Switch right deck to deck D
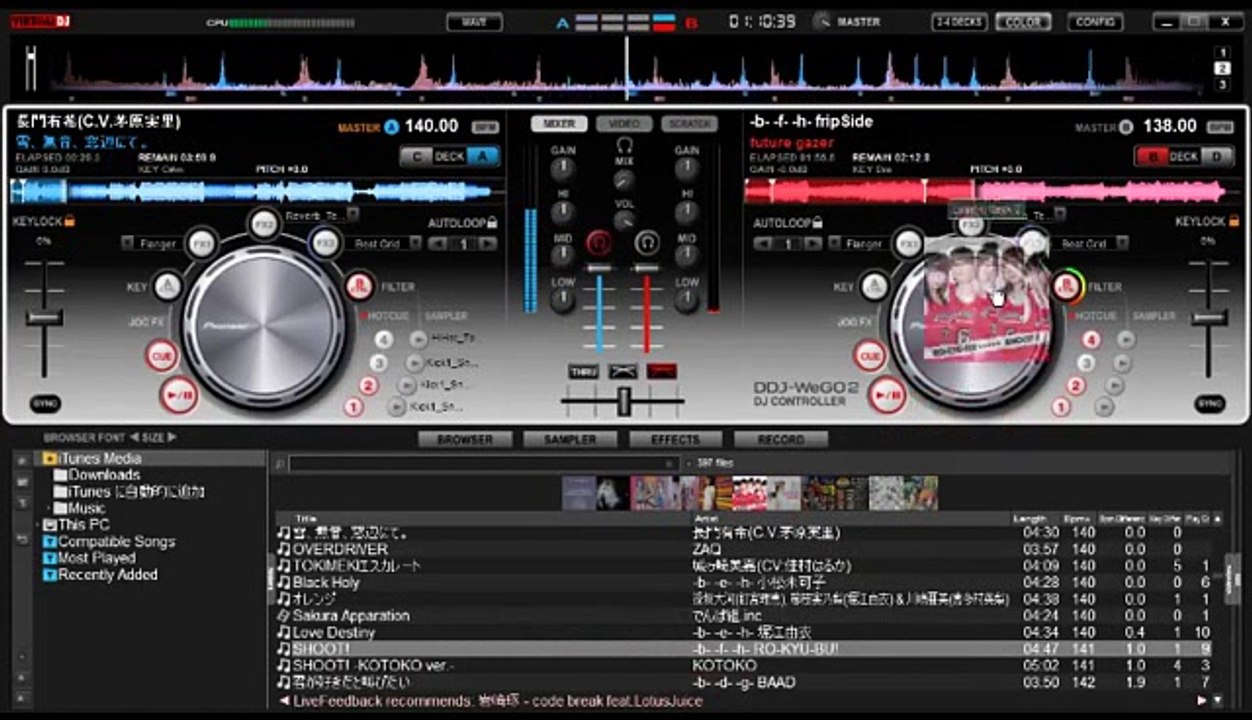 tap(1217, 156)
